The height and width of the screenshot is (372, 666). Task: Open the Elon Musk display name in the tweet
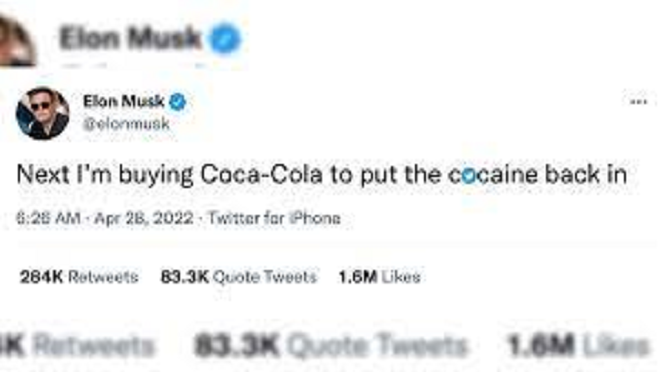pyautogui.click(x=124, y=101)
